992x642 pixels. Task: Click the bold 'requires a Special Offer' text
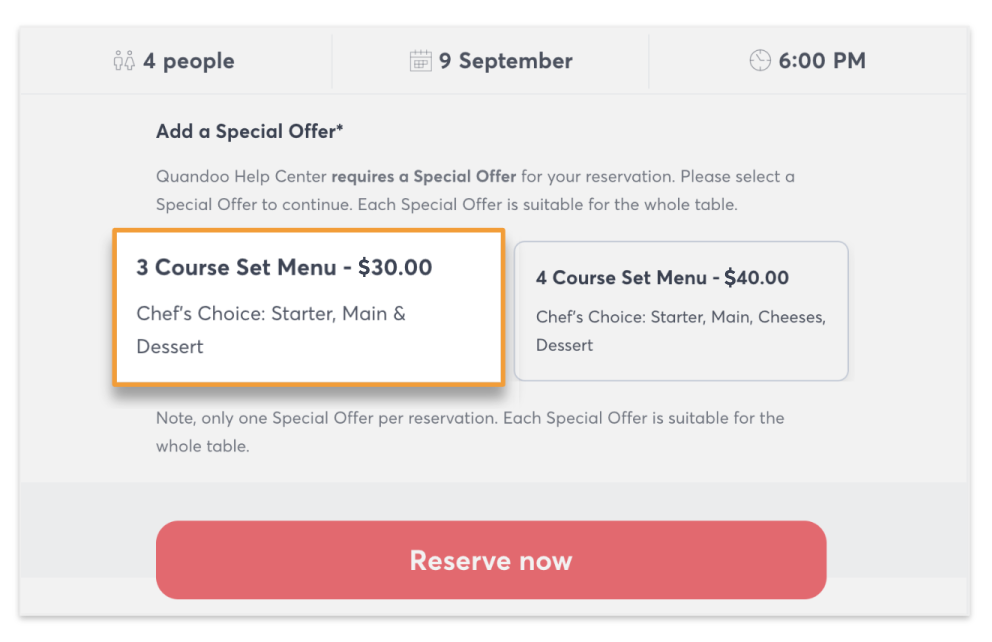pyautogui.click(x=424, y=177)
